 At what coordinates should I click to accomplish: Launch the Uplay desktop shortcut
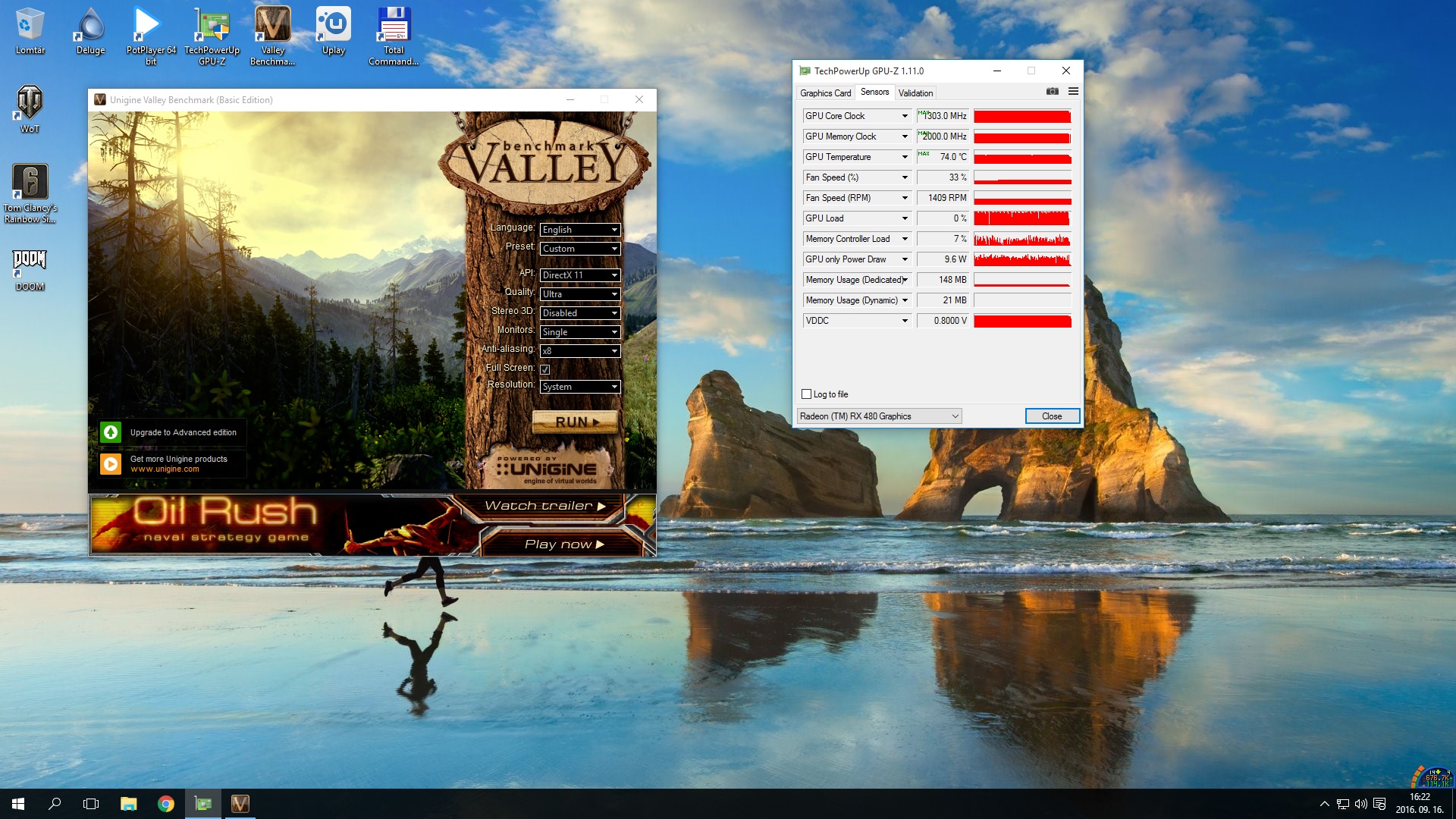[333, 30]
